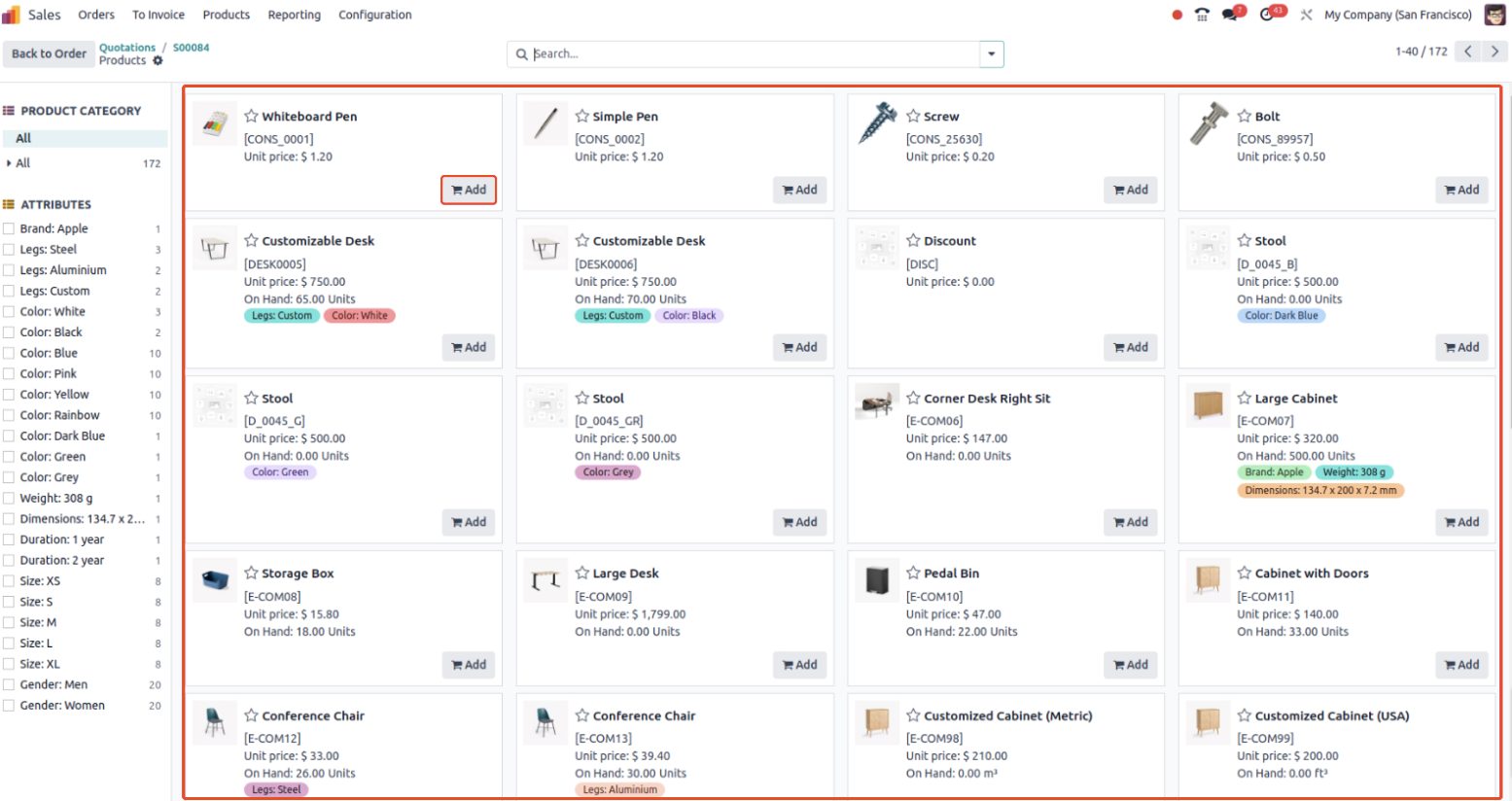Add the Screw product to order

coord(1130,190)
